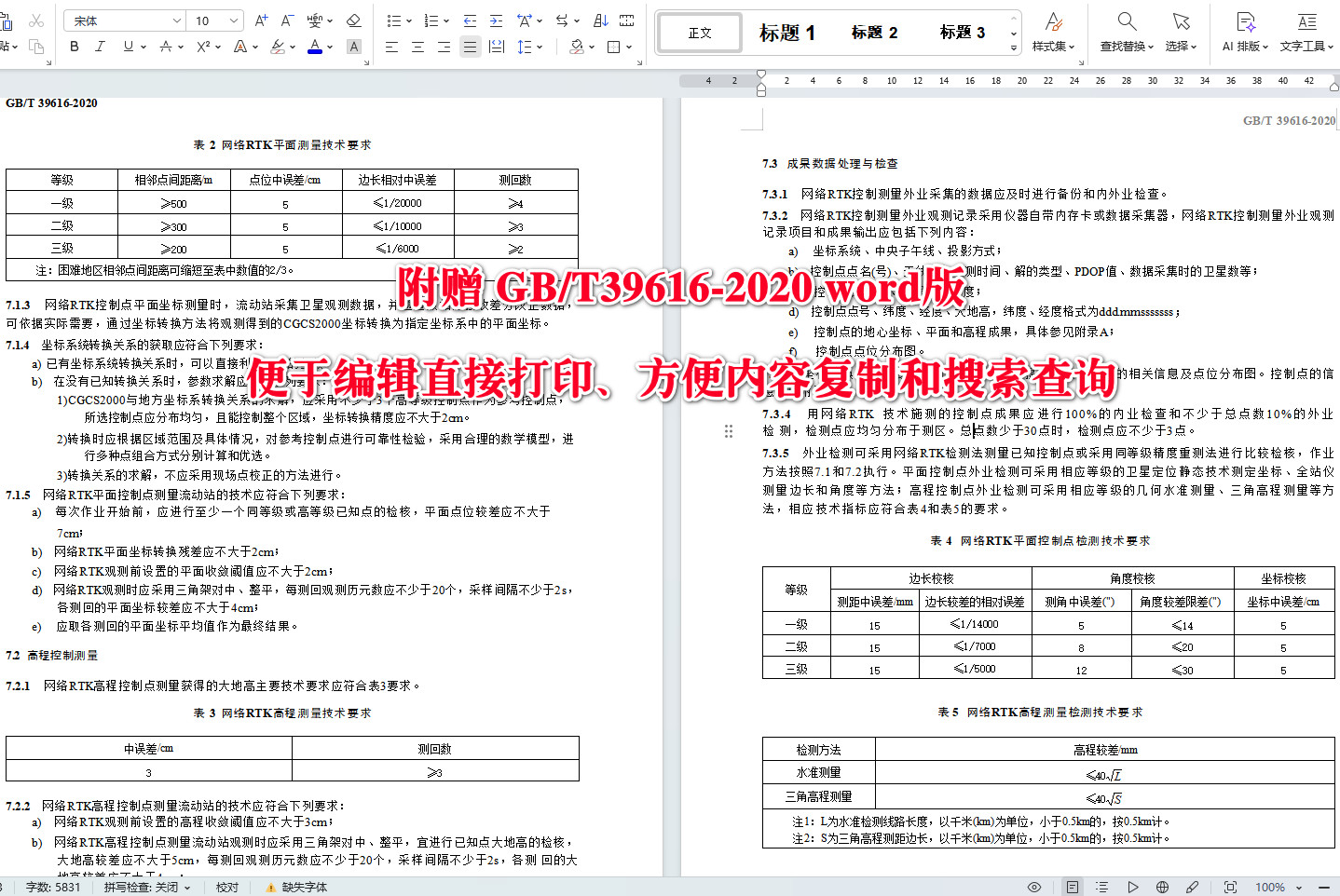Click 缺失字体 missing fonts warning
The image size is (1340, 896).
coord(296,887)
